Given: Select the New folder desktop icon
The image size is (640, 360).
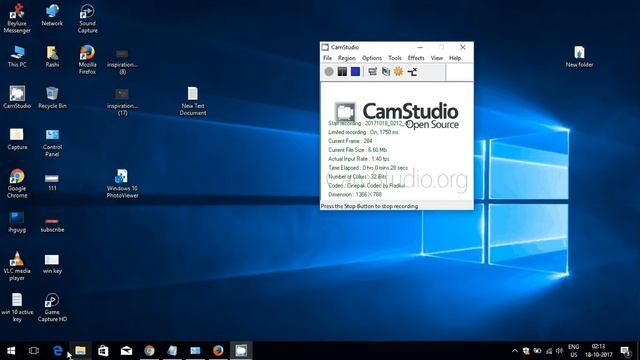Looking at the screenshot, I should pos(579,56).
